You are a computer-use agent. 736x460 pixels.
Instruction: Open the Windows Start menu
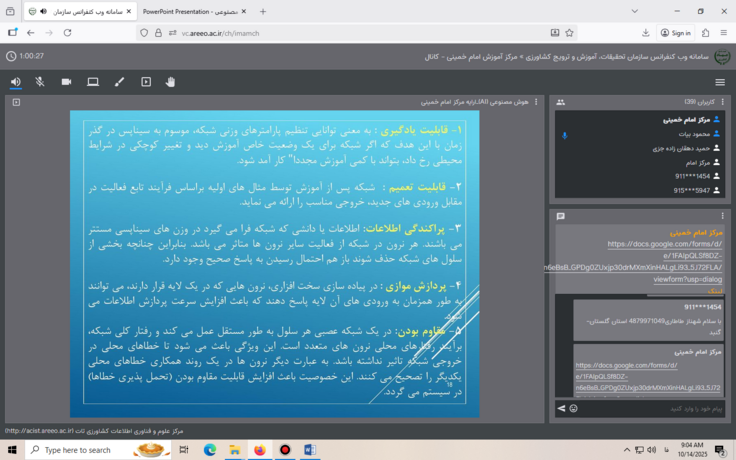click(x=12, y=450)
